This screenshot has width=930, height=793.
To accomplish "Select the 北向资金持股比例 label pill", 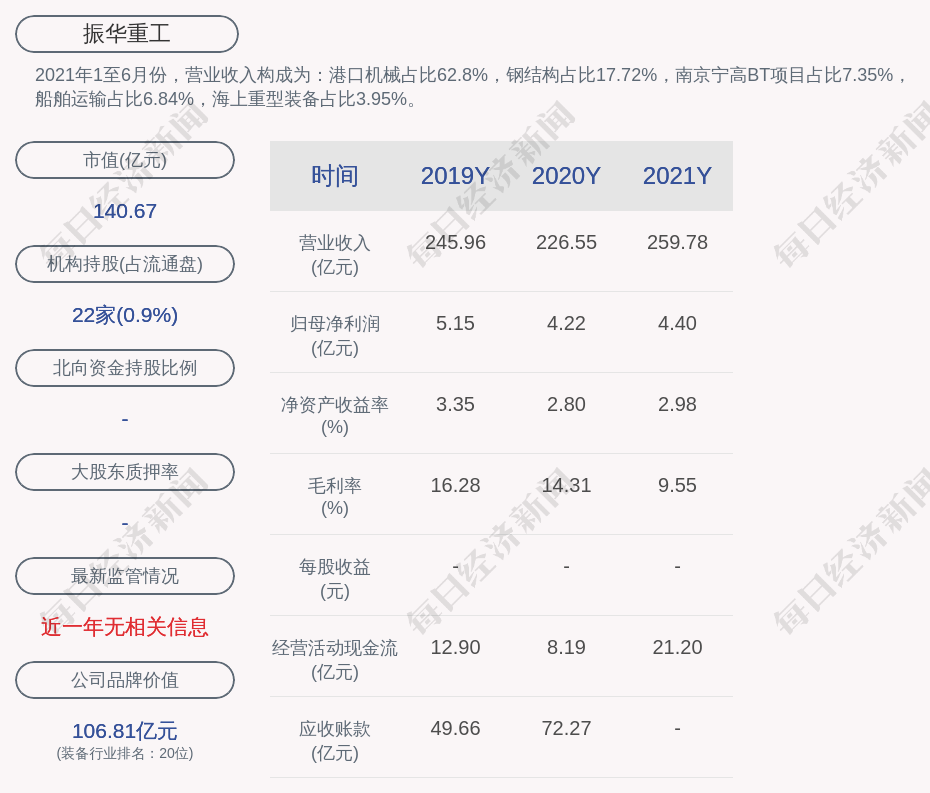I will 125,368.
